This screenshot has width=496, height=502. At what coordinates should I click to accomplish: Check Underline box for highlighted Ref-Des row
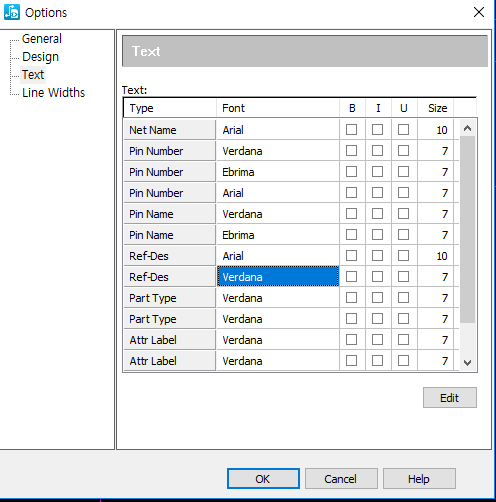[403, 277]
